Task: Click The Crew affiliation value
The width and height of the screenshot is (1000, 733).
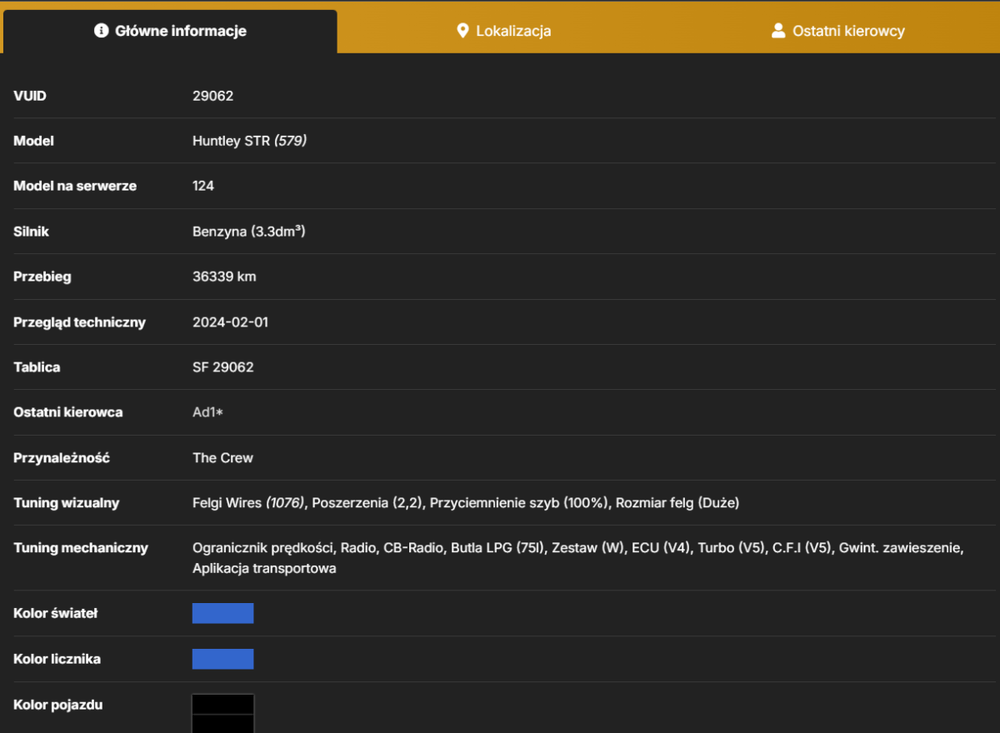Action: 223,457
